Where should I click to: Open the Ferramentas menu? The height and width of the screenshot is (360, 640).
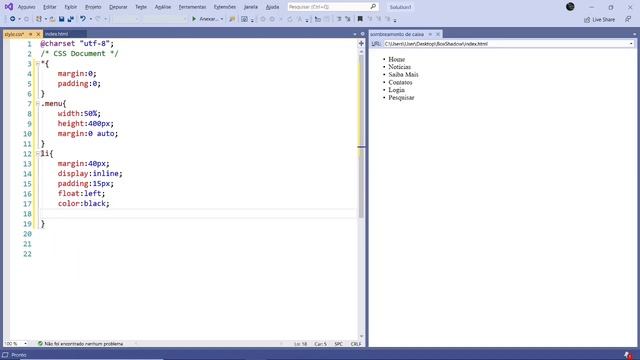pyautogui.click(x=192, y=7)
